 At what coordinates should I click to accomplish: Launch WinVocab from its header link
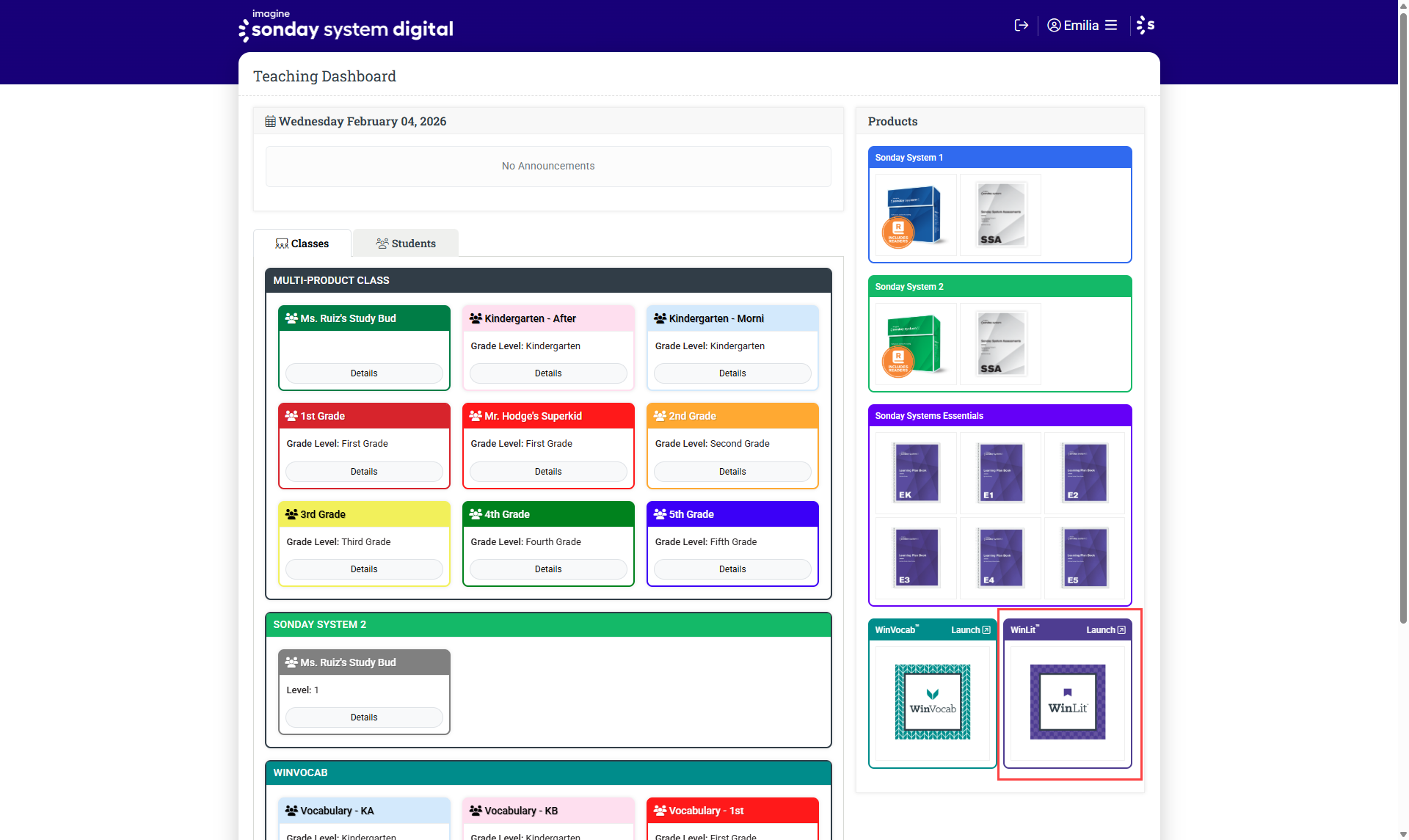(x=970, y=630)
